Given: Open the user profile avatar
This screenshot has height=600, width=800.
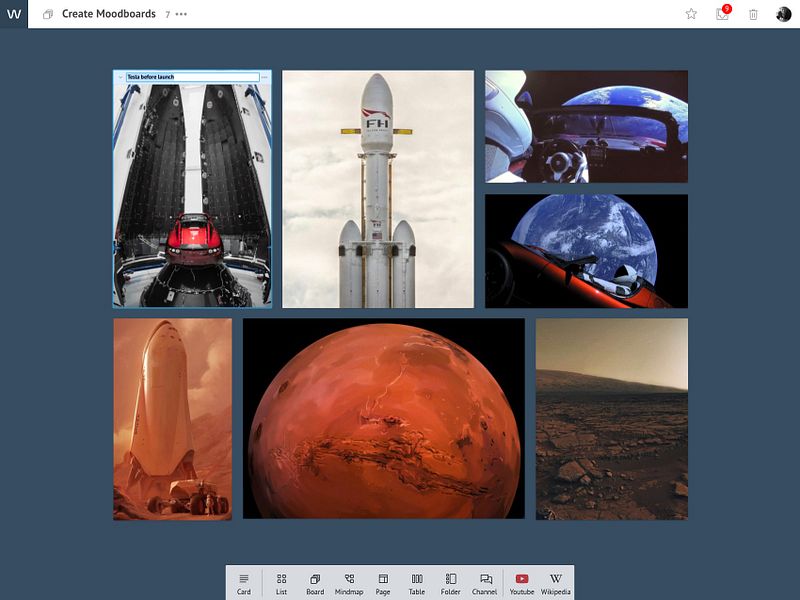Looking at the screenshot, I should click(x=783, y=14).
